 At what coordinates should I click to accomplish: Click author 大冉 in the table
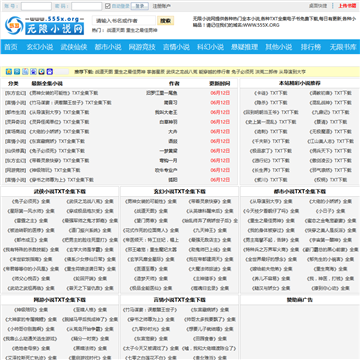(x=173, y=132)
